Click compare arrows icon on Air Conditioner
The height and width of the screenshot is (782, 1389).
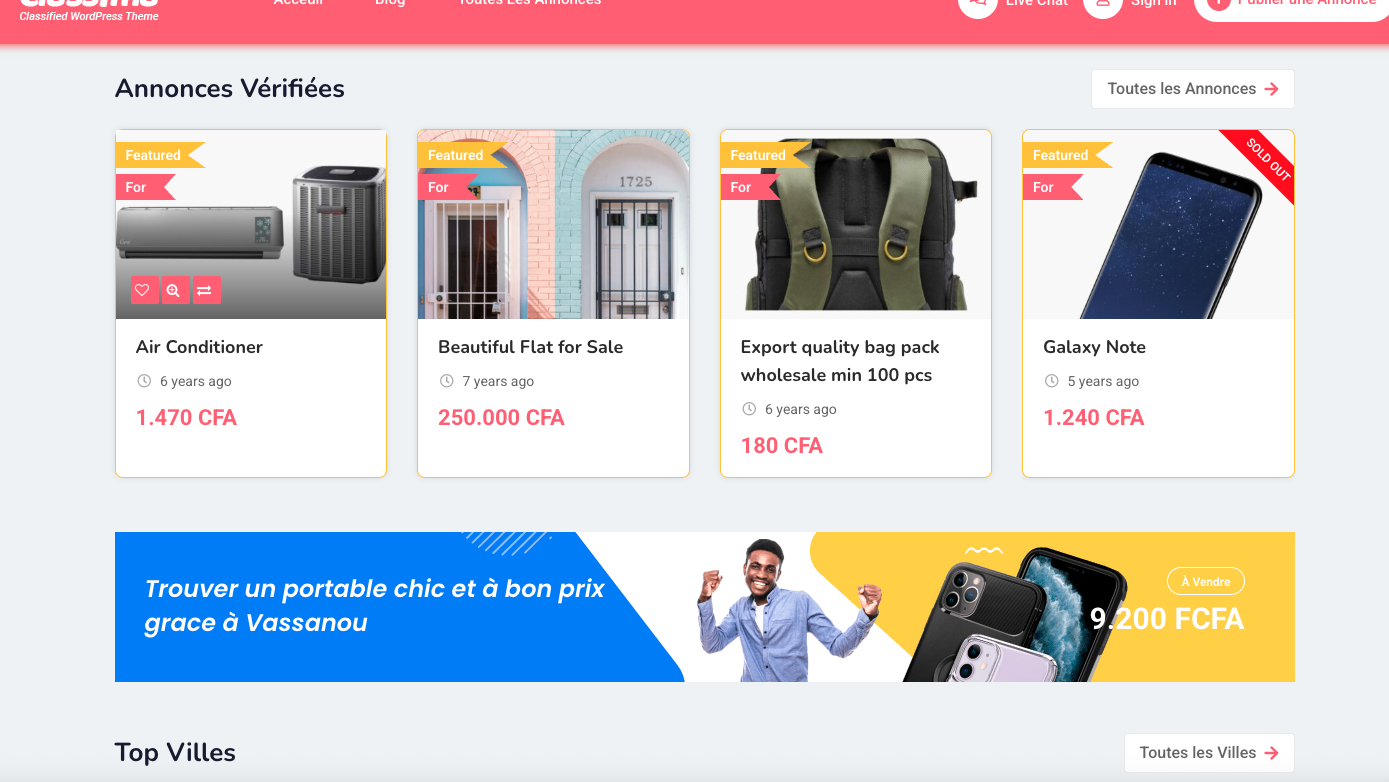[204, 290]
